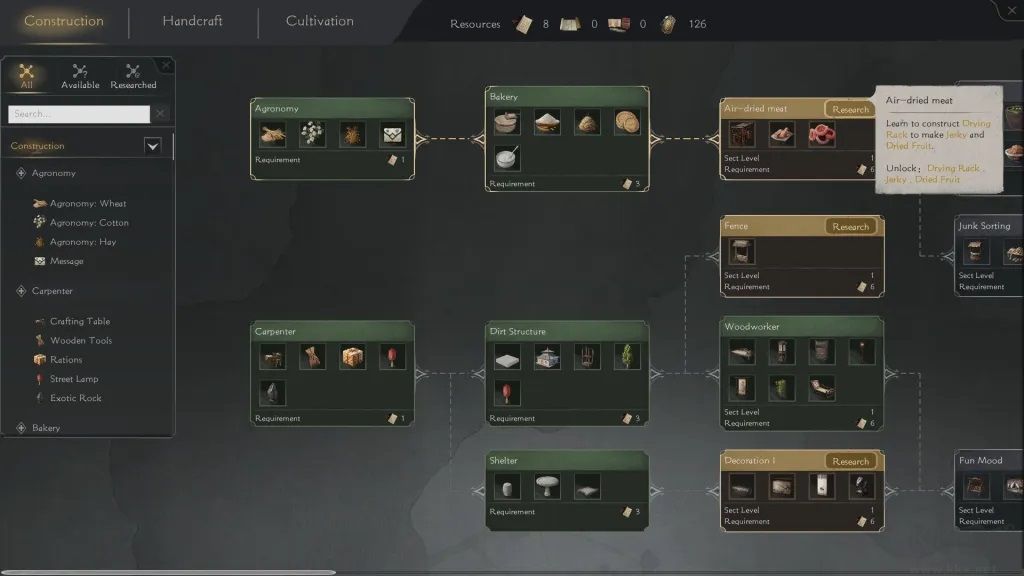This screenshot has height=576, width=1024.
Task: Select the message envelope icon in Agronomy
Action: coord(392,135)
